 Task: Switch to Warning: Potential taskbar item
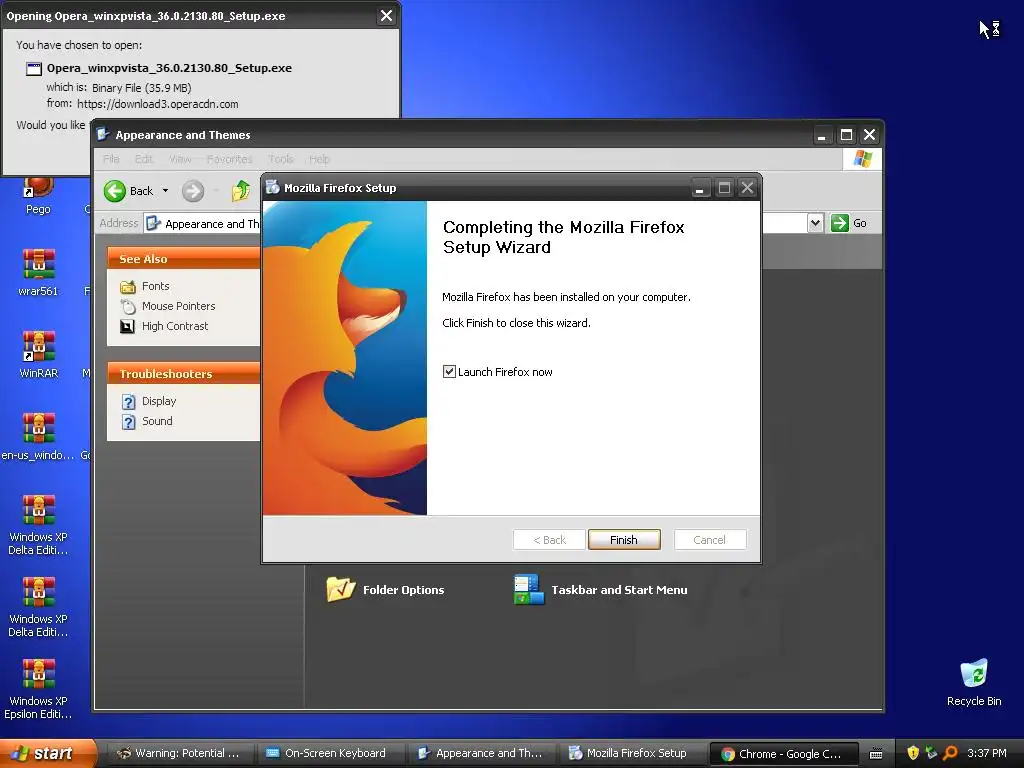[178, 753]
